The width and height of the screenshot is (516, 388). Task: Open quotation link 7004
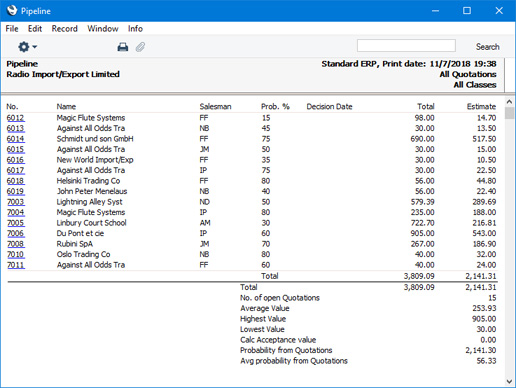(x=15, y=212)
